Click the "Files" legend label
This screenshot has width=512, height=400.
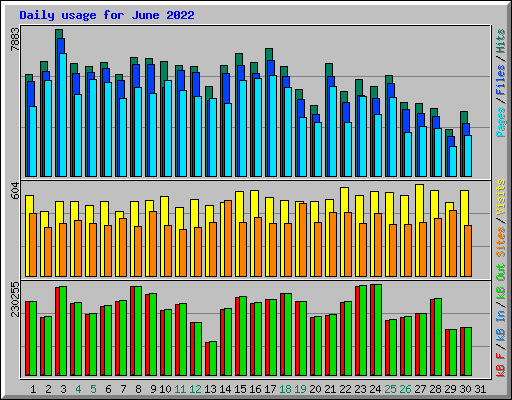[x=500, y=80]
